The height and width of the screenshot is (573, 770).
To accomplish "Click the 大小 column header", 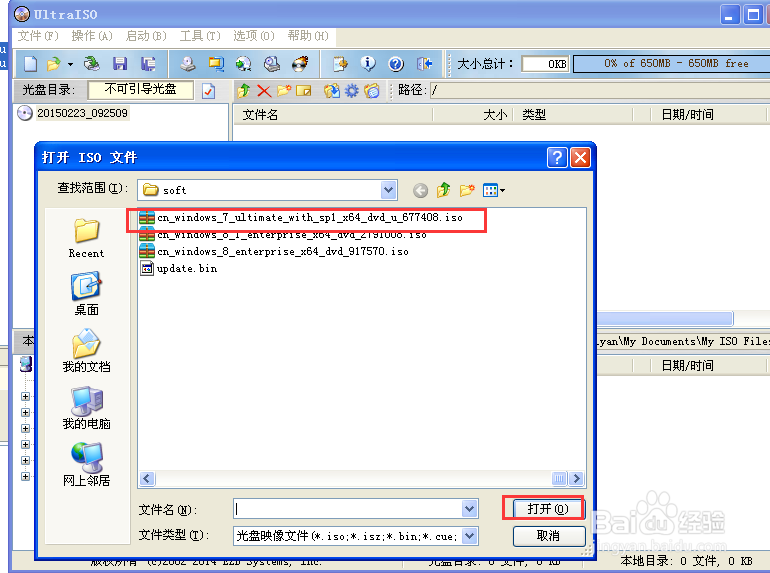I will (473, 115).
